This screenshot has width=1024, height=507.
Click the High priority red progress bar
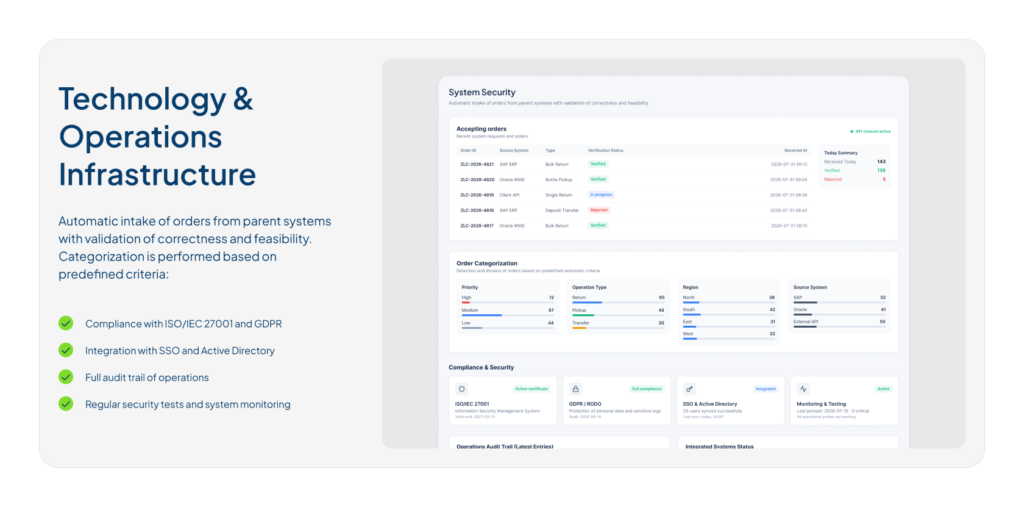point(466,303)
